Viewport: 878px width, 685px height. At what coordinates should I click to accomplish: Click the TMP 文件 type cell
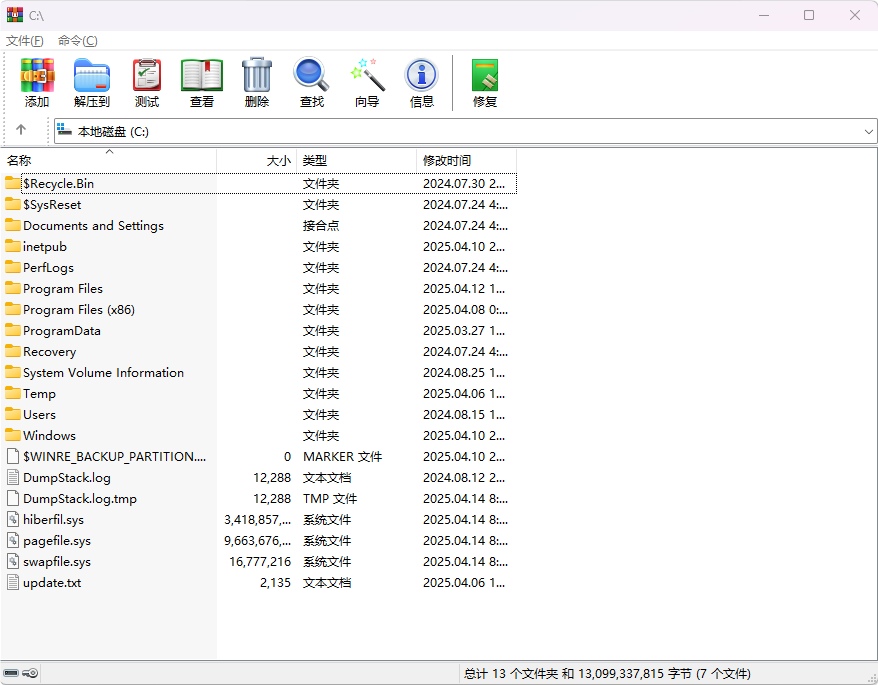330,498
